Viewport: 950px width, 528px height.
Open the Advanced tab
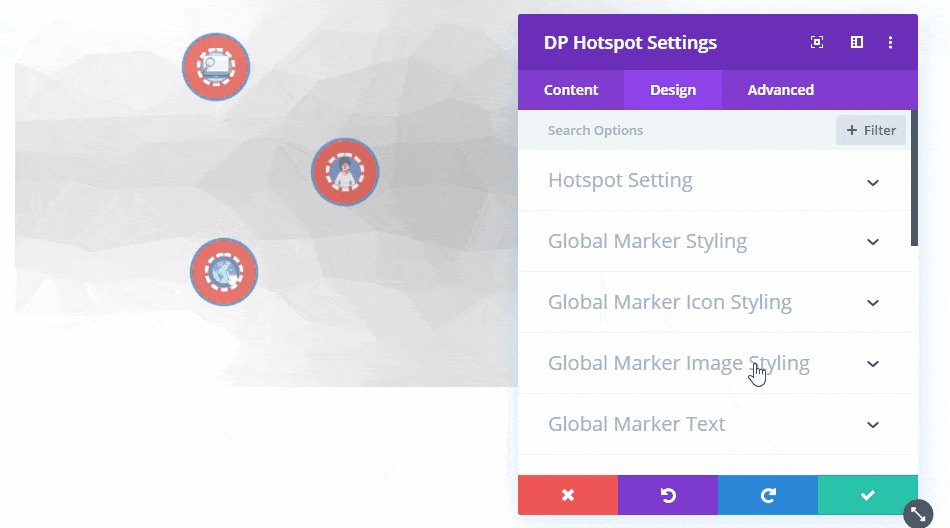[780, 90]
